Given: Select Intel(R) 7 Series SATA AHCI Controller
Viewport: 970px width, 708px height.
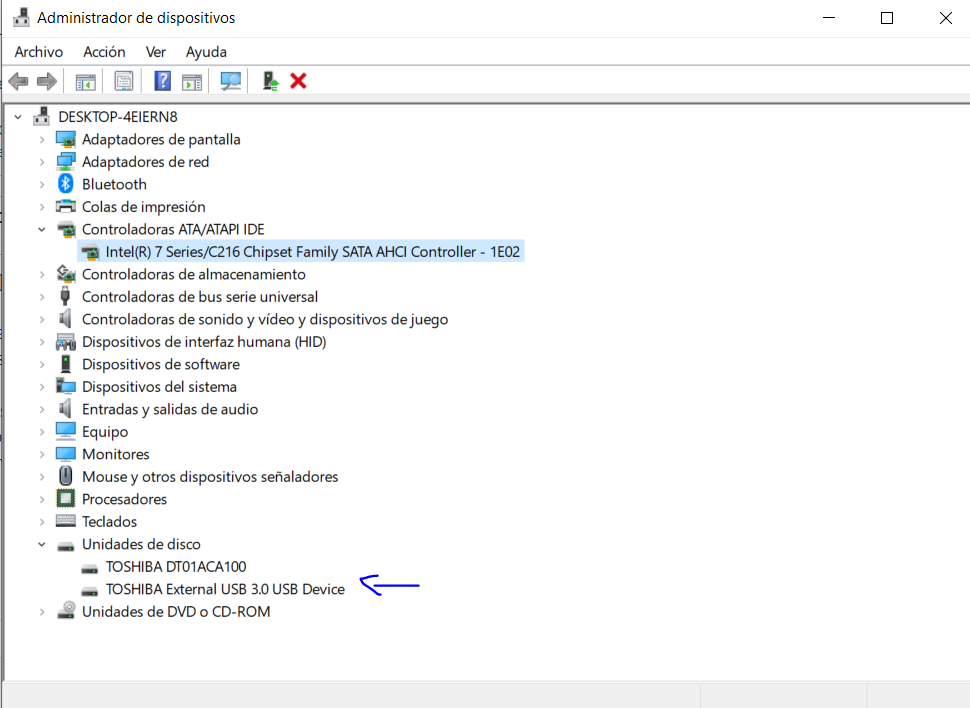Looking at the screenshot, I should coord(312,251).
